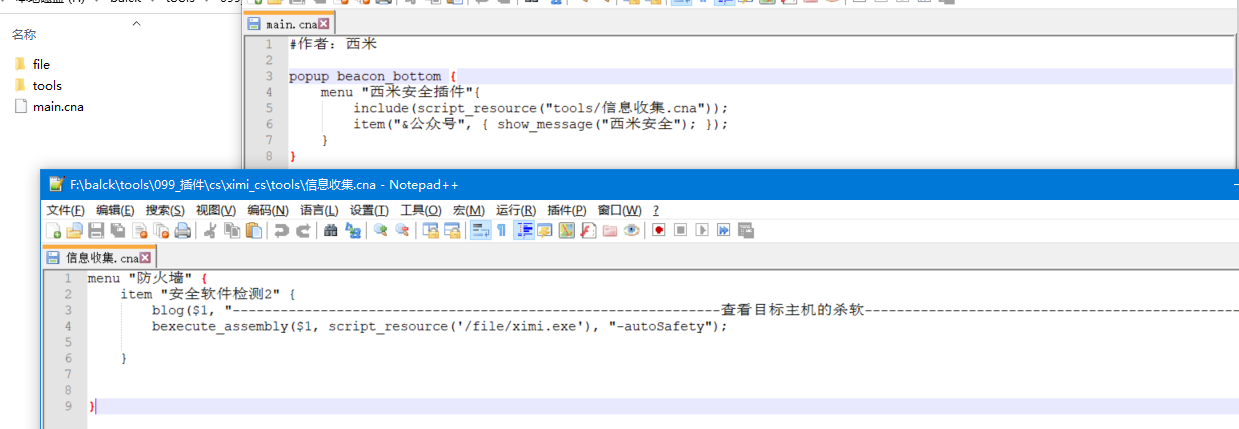This screenshot has height=429, width=1239.
Task: Open the 插件(P) plugins menu
Action: [566, 210]
